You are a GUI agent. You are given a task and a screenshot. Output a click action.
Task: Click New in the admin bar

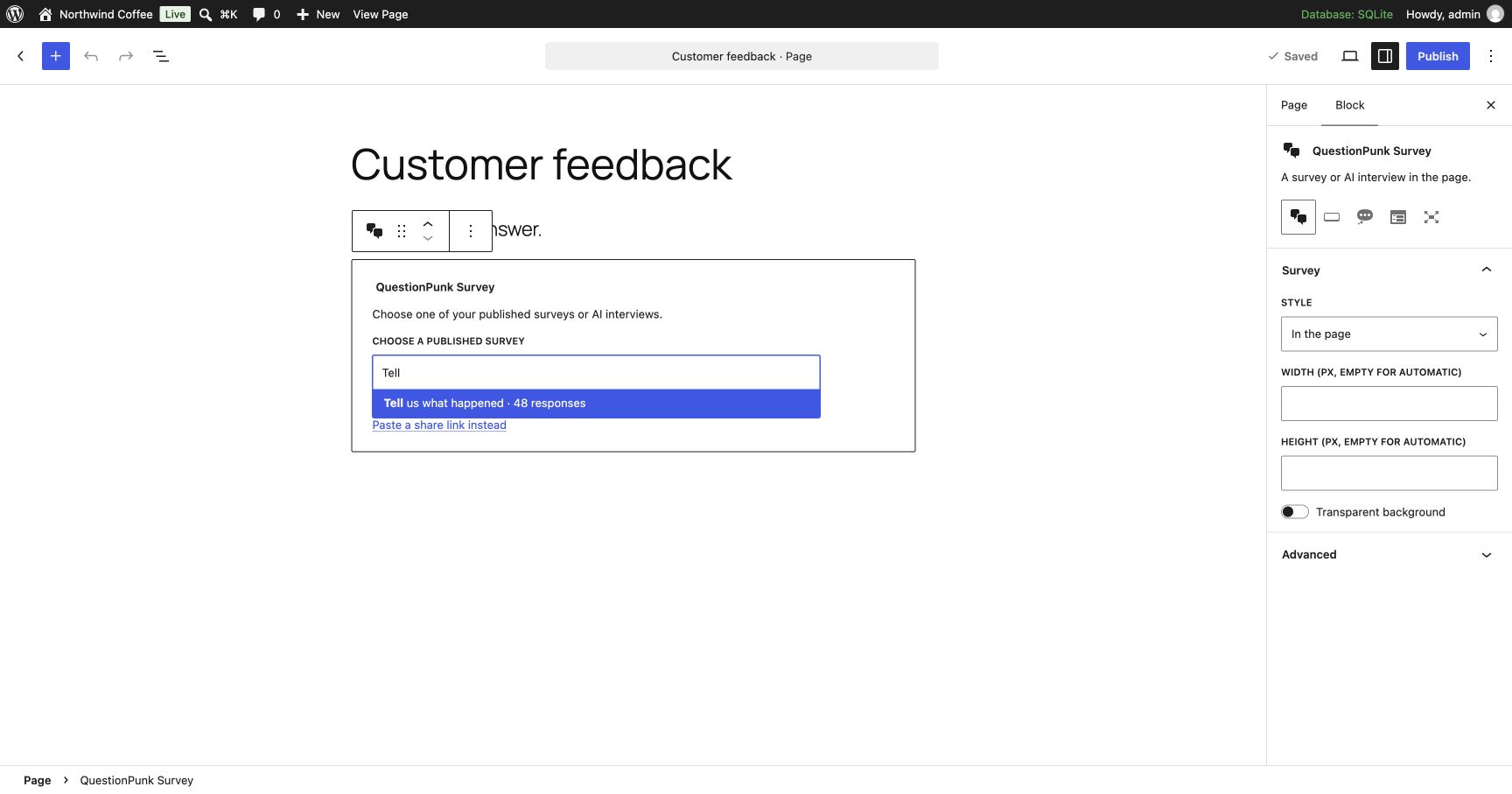click(x=318, y=14)
